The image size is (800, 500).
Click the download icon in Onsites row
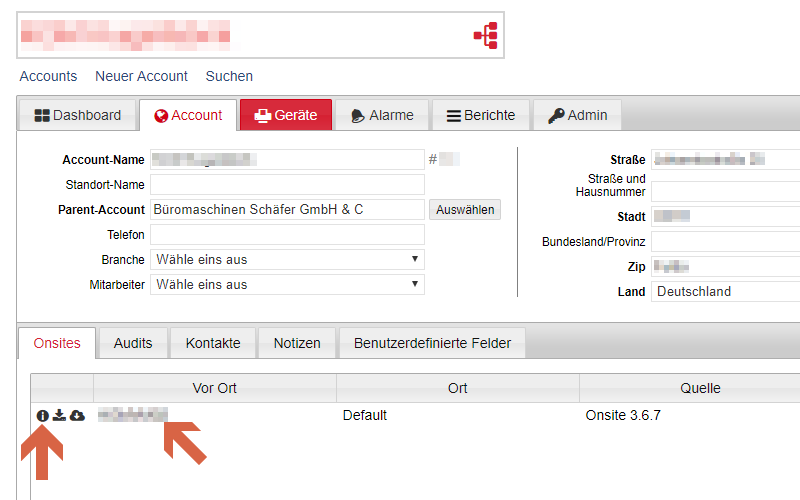[x=59, y=415]
